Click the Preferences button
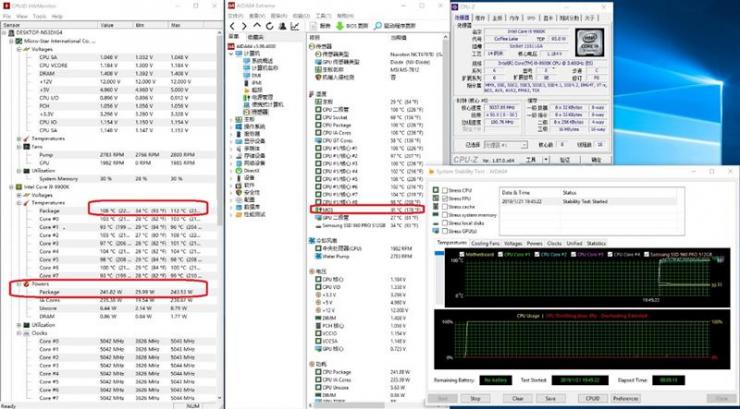 626,399
